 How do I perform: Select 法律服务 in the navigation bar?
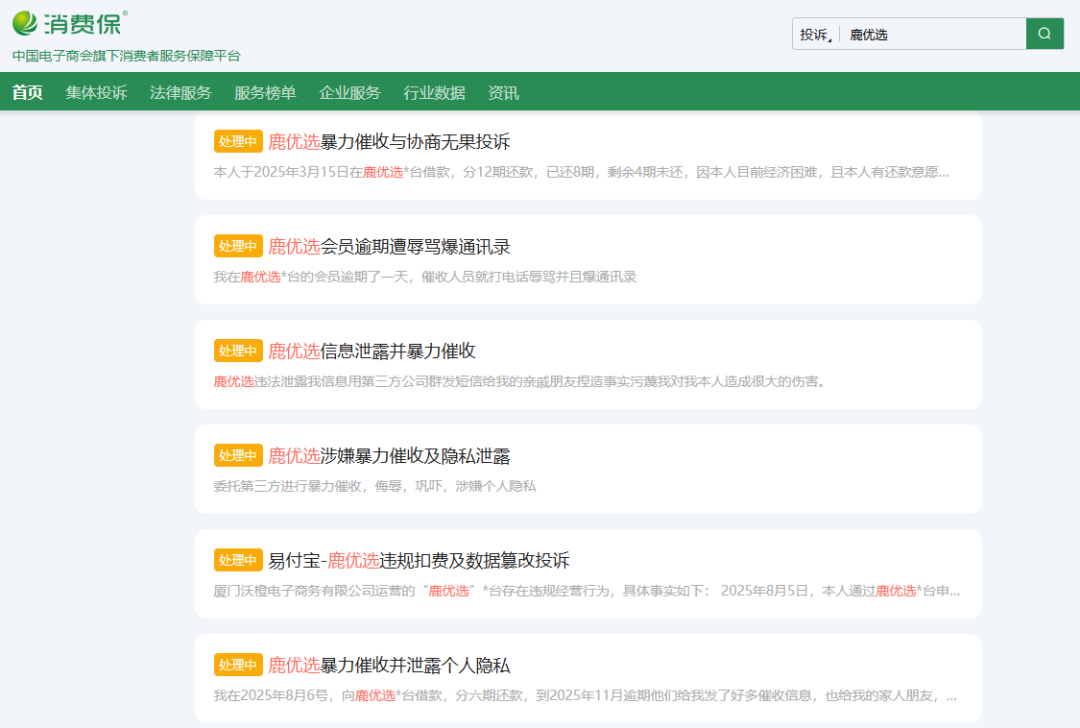pyautogui.click(x=180, y=93)
